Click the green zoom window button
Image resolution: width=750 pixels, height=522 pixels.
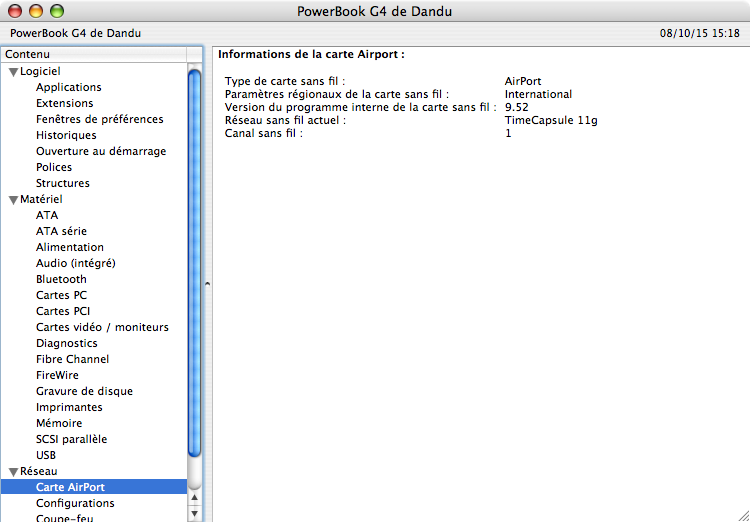tap(57, 11)
